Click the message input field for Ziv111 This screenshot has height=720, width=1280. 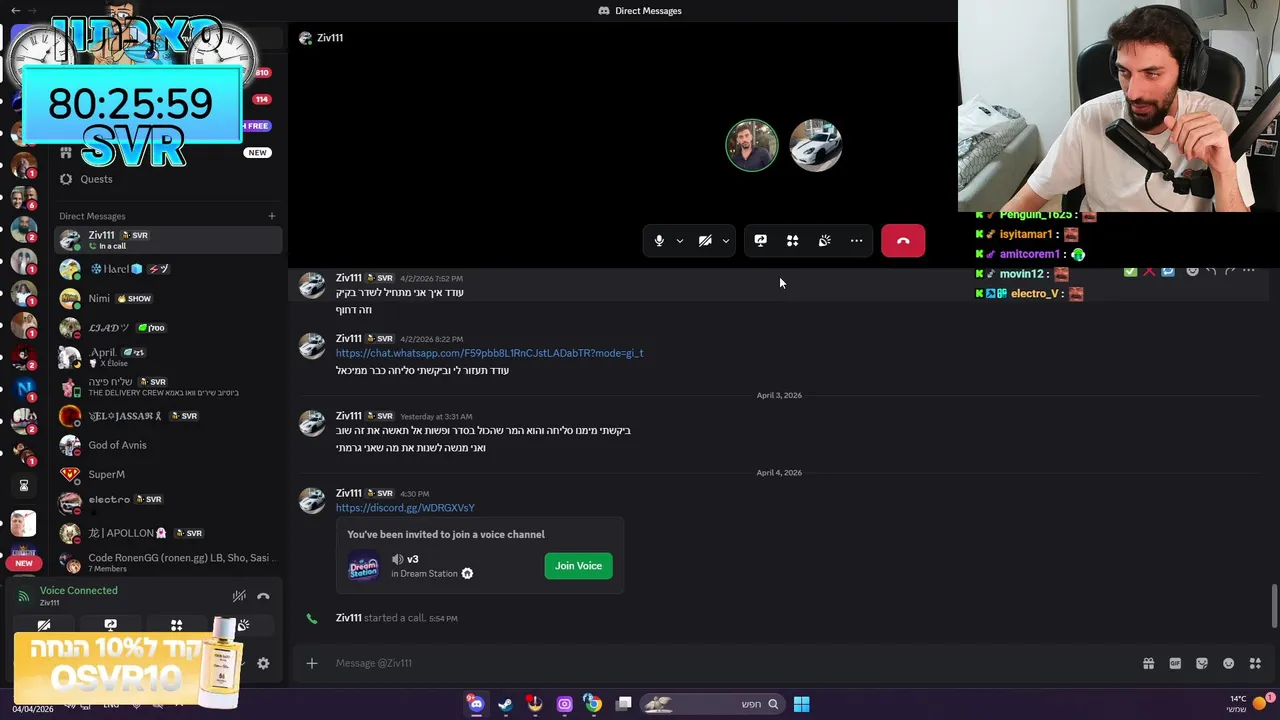(x=735, y=663)
